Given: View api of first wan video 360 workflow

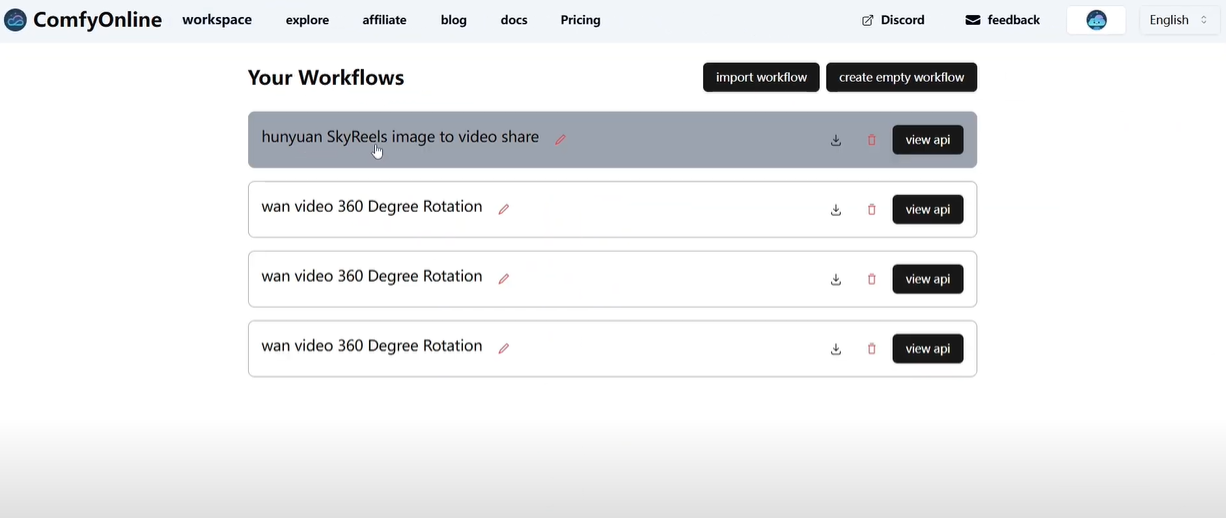Looking at the screenshot, I should [928, 209].
